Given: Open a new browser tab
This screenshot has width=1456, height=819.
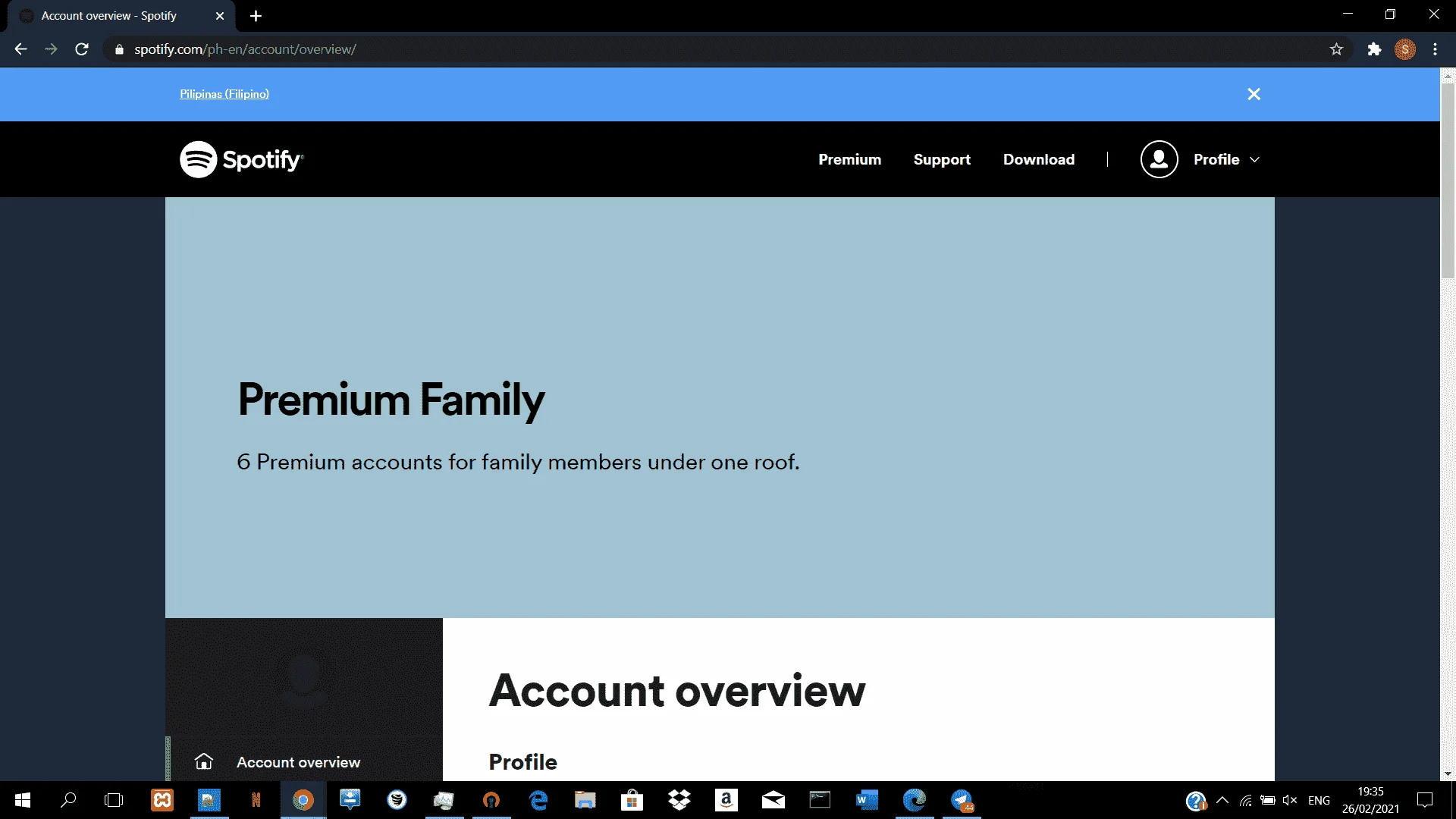Looking at the screenshot, I should tap(256, 16).
